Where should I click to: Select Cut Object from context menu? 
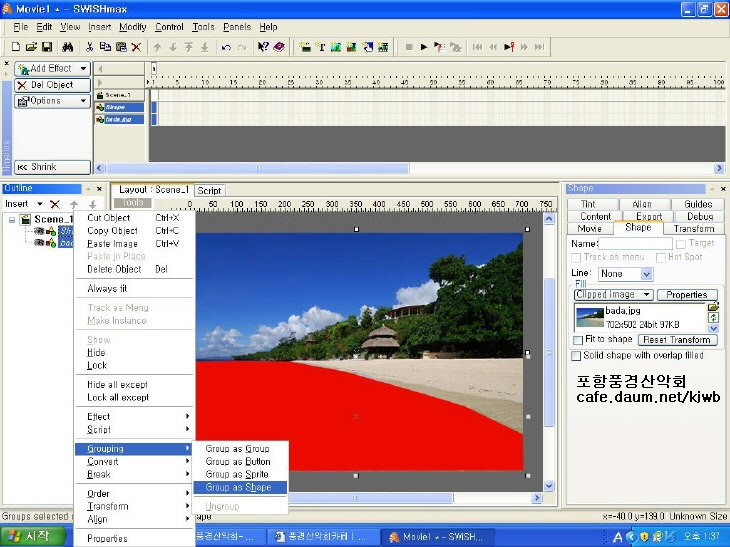point(135,218)
